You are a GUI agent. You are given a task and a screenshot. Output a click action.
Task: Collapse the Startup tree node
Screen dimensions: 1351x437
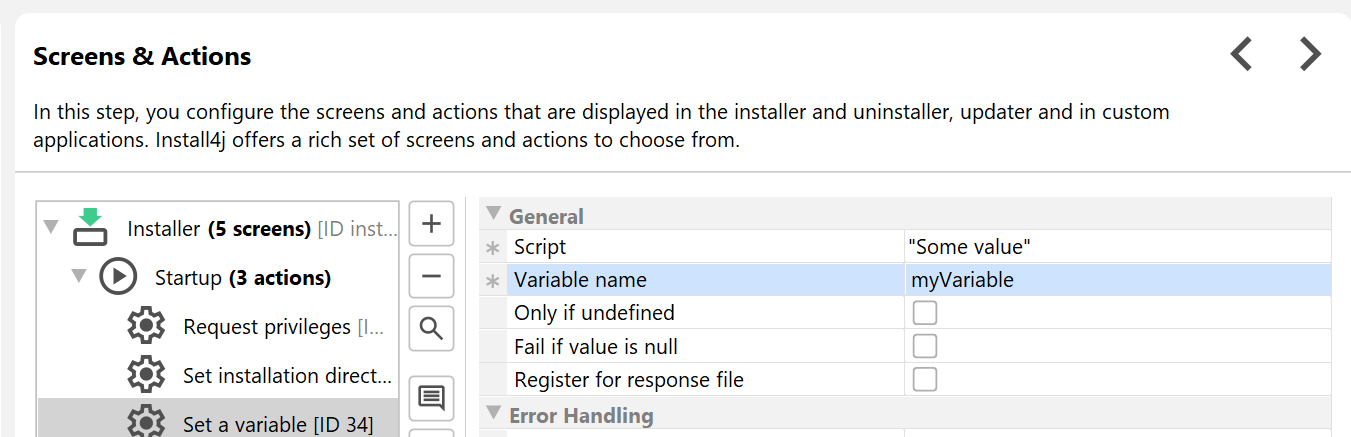[x=79, y=277]
